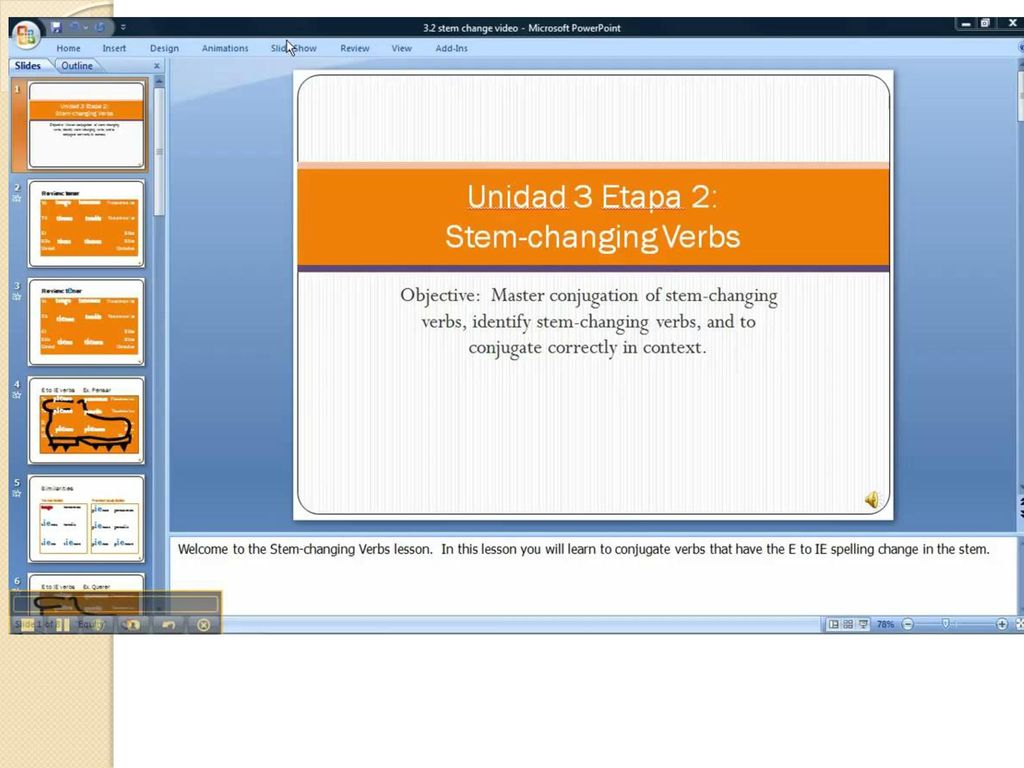Image resolution: width=1024 pixels, height=768 pixels.
Task: Expand the Customize Quick Access Toolbar arrow
Action: coord(123,27)
